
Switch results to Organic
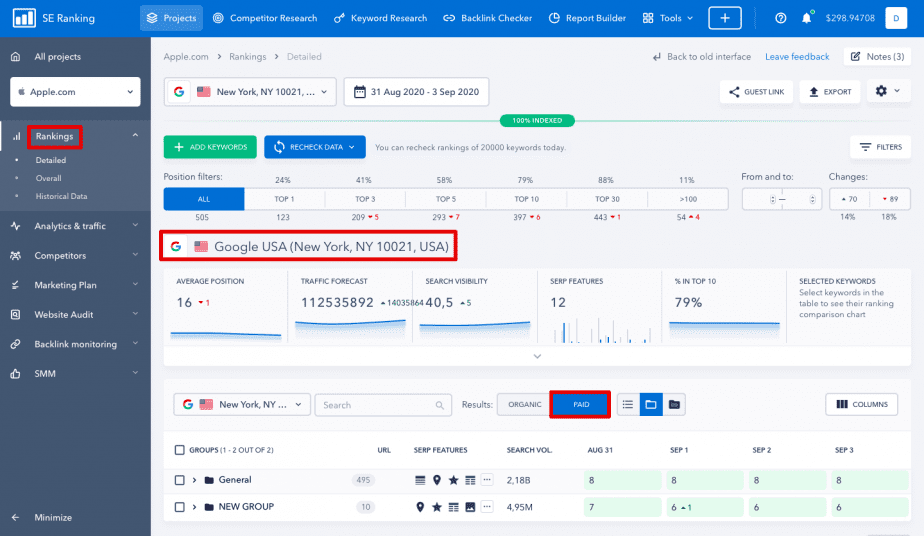524,405
